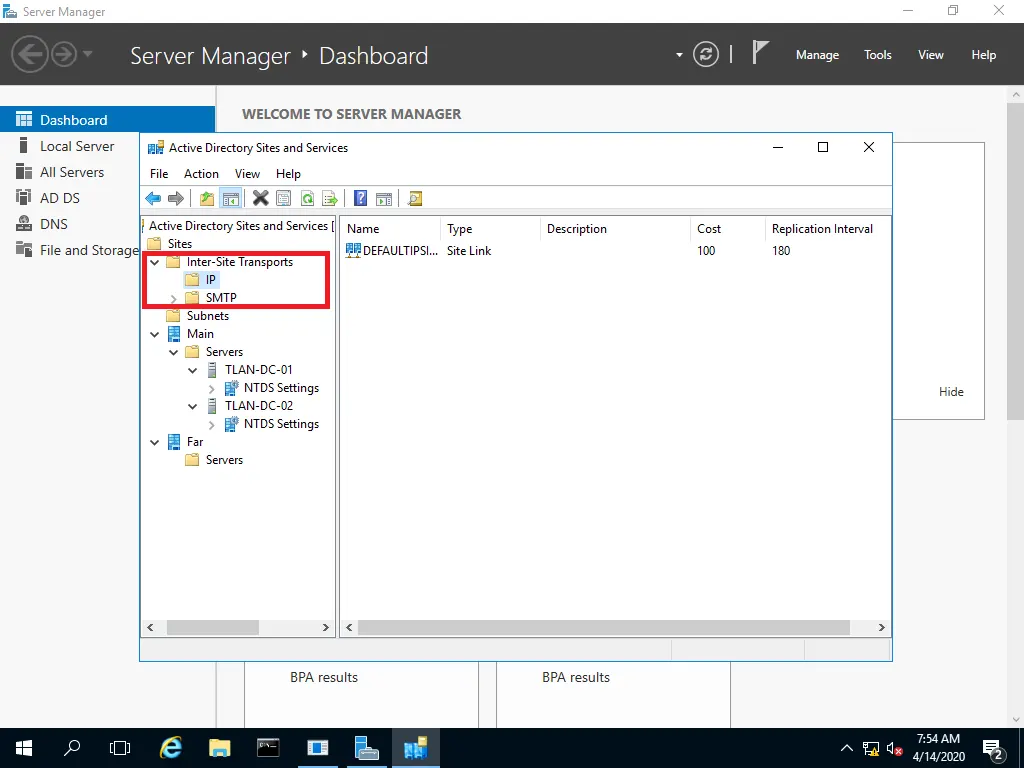Open the Action menu
Image resolution: width=1024 pixels, height=768 pixels.
pos(201,174)
